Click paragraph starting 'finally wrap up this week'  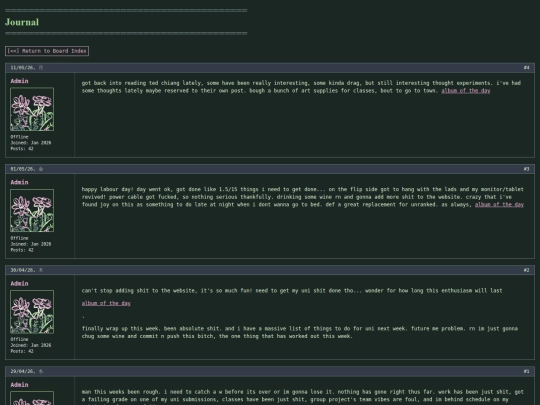click(x=300, y=332)
